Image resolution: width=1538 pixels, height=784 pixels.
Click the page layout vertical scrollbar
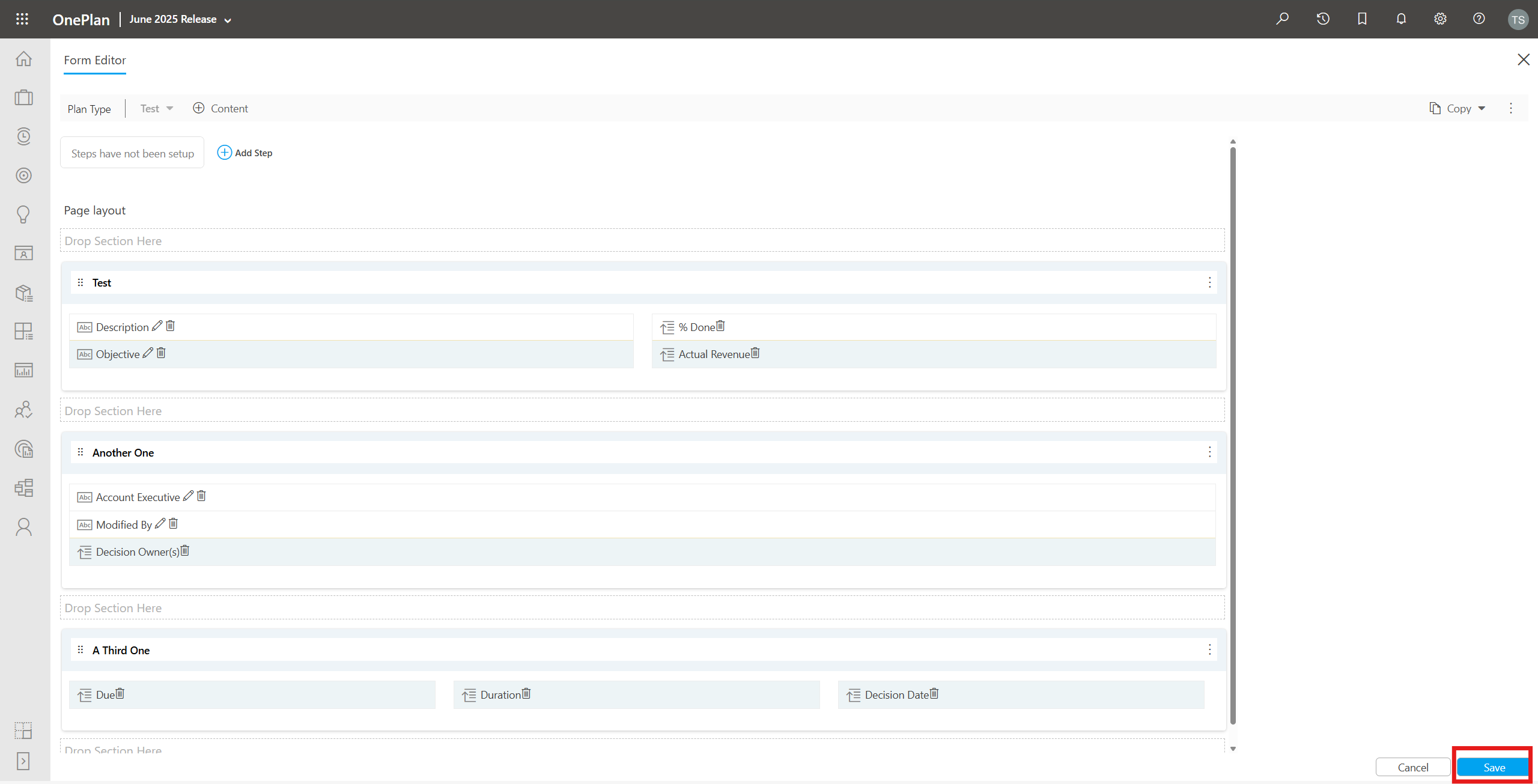tap(1233, 436)
